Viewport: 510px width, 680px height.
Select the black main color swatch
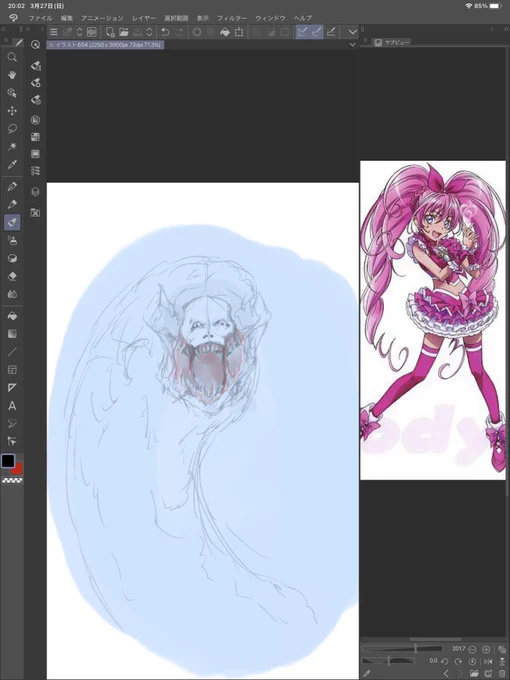tap(8, 461)
